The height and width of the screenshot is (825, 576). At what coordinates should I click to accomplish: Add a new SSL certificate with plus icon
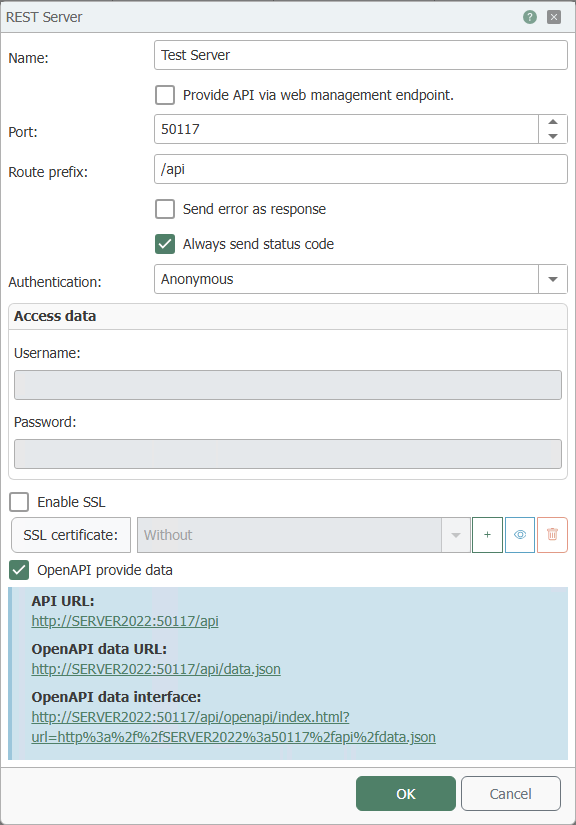[x=488, y=535]
